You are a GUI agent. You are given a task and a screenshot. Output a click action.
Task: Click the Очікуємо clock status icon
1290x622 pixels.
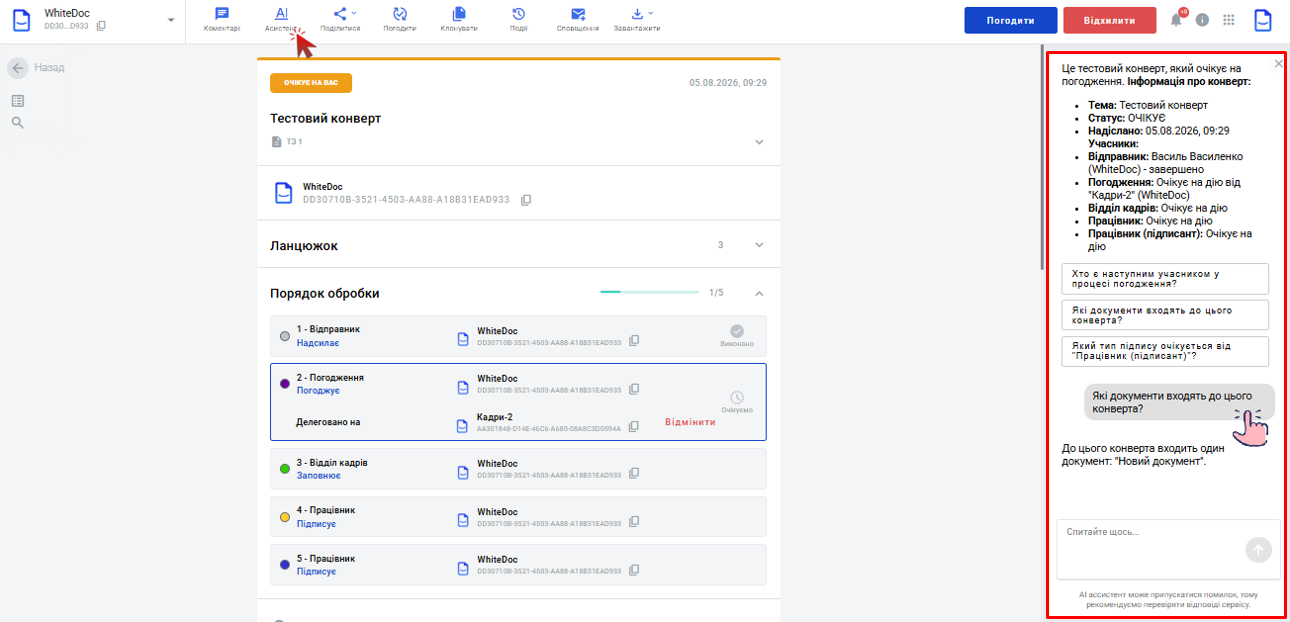(737, 397)
